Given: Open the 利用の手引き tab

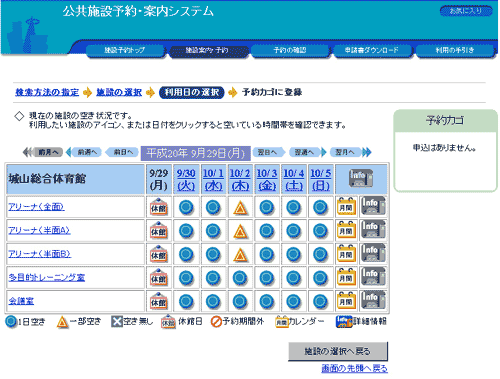Looking at the screenshot, I should pyautogui.click(x=455, y=50).
